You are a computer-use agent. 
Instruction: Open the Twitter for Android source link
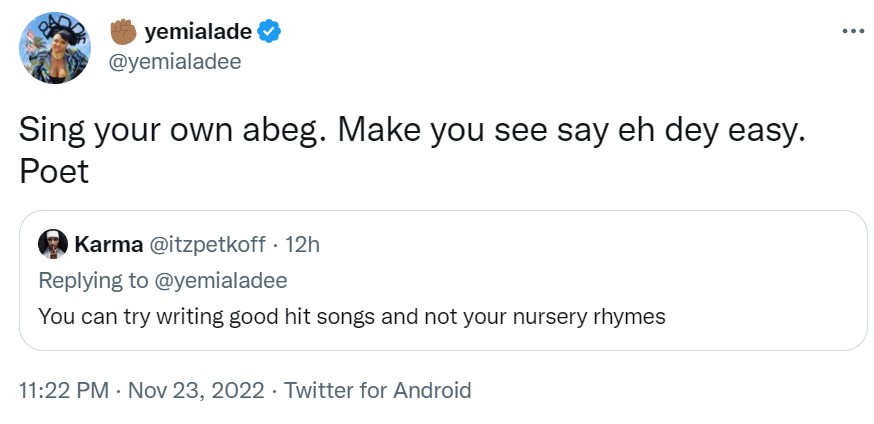tap(378, 390)
